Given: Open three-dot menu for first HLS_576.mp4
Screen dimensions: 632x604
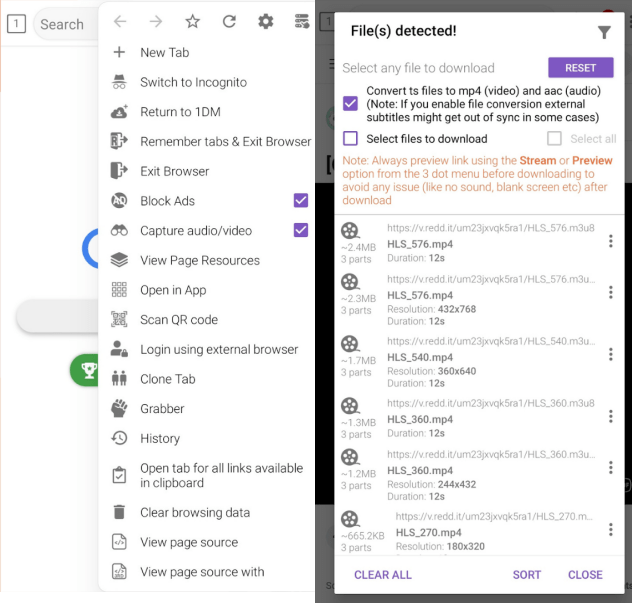Looking at the screenshot, I should pos(610,241).
